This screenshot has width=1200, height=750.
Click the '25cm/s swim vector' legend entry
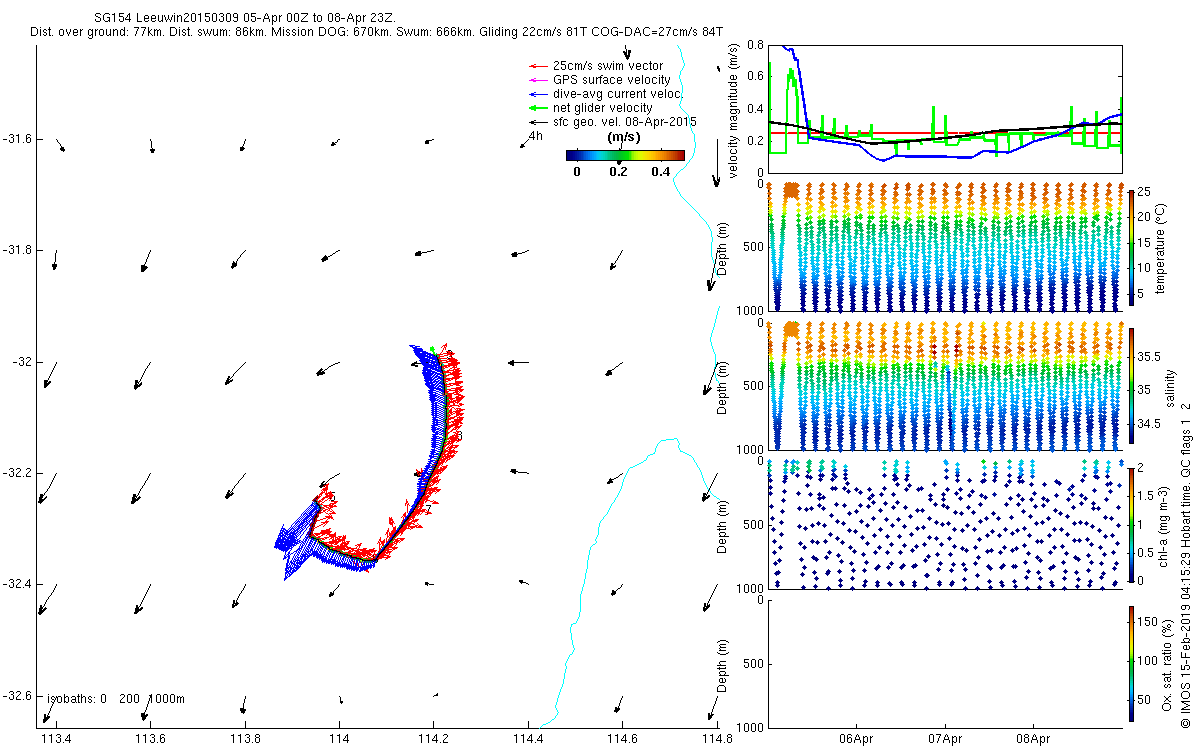606,66
